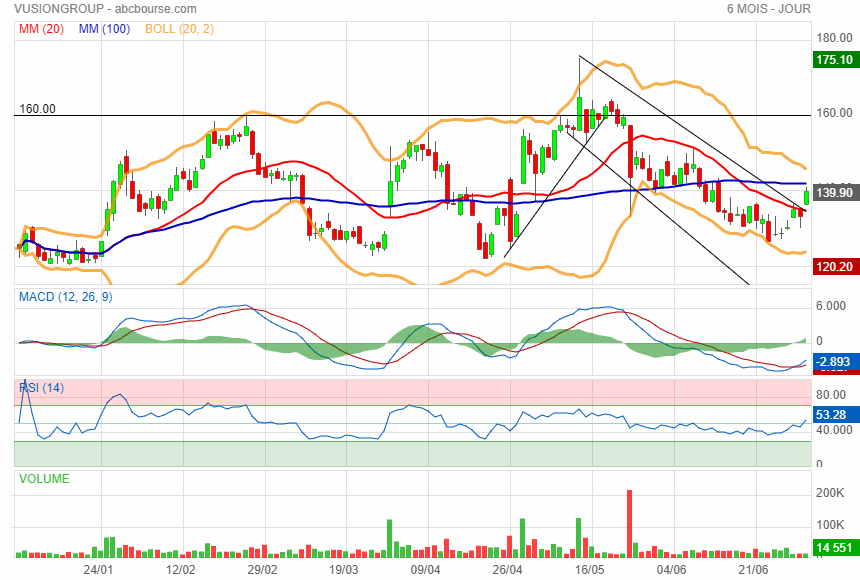
Task: Click the green 14 551 volume tag
Action: point(833,548)
